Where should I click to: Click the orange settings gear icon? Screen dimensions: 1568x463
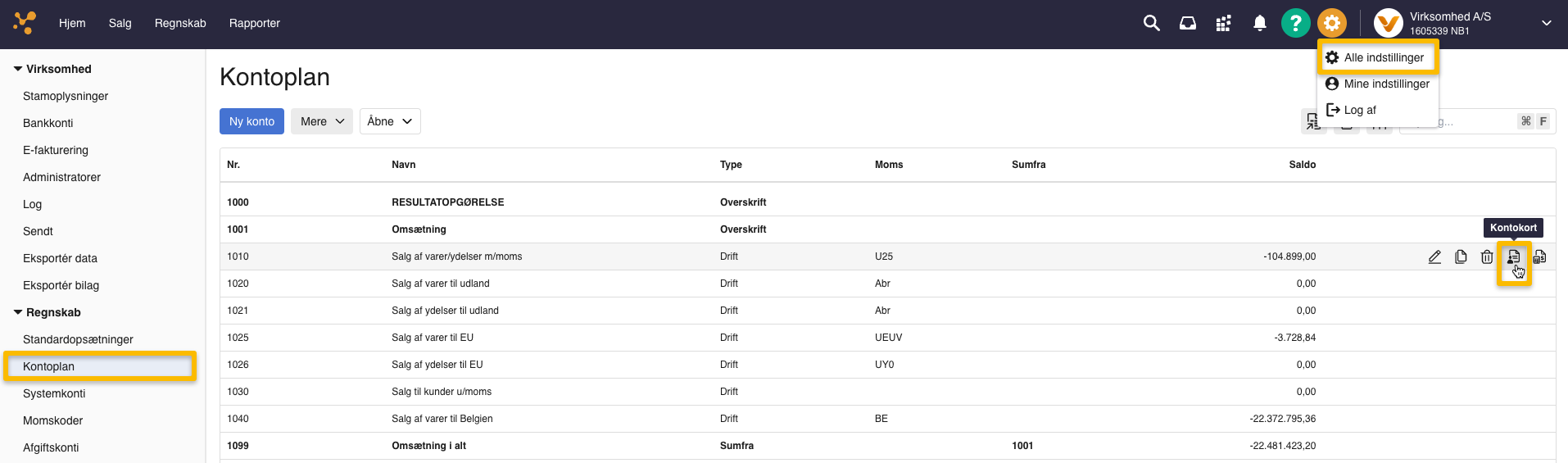[x=1332, y=24]
